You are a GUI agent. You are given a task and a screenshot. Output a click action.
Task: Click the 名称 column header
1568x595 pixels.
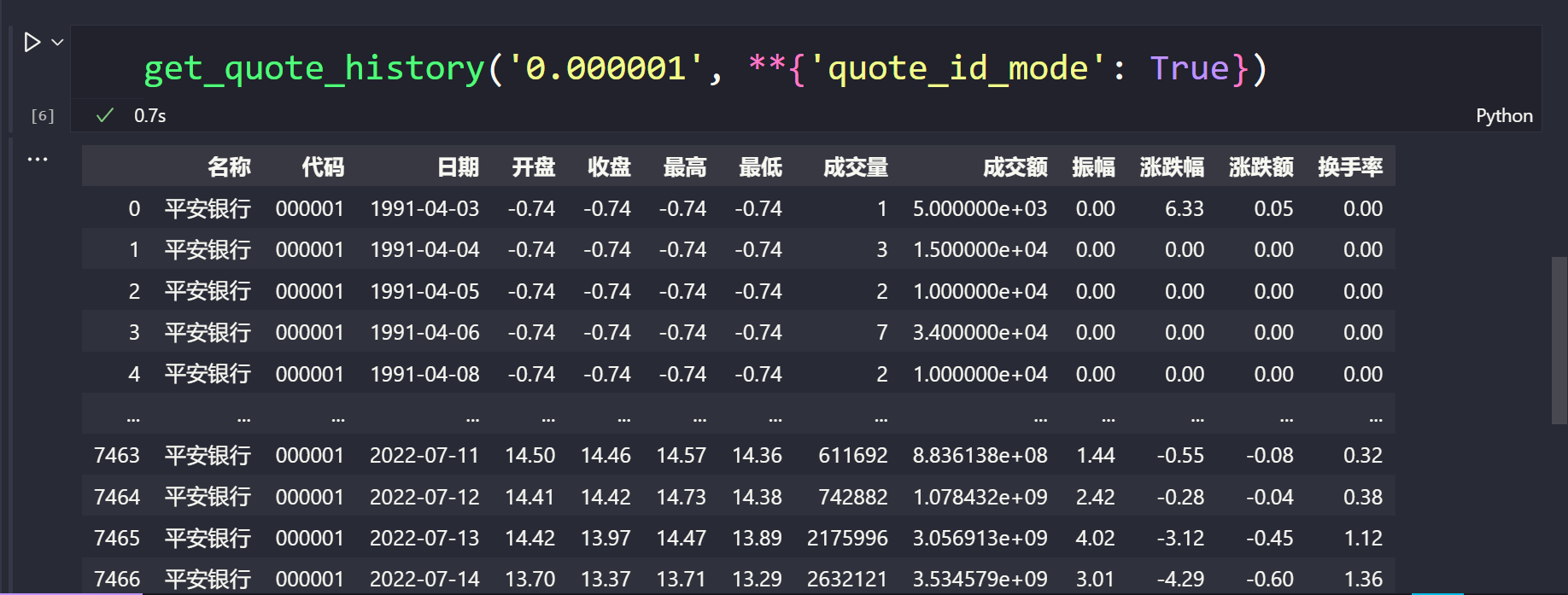(229, 167)
